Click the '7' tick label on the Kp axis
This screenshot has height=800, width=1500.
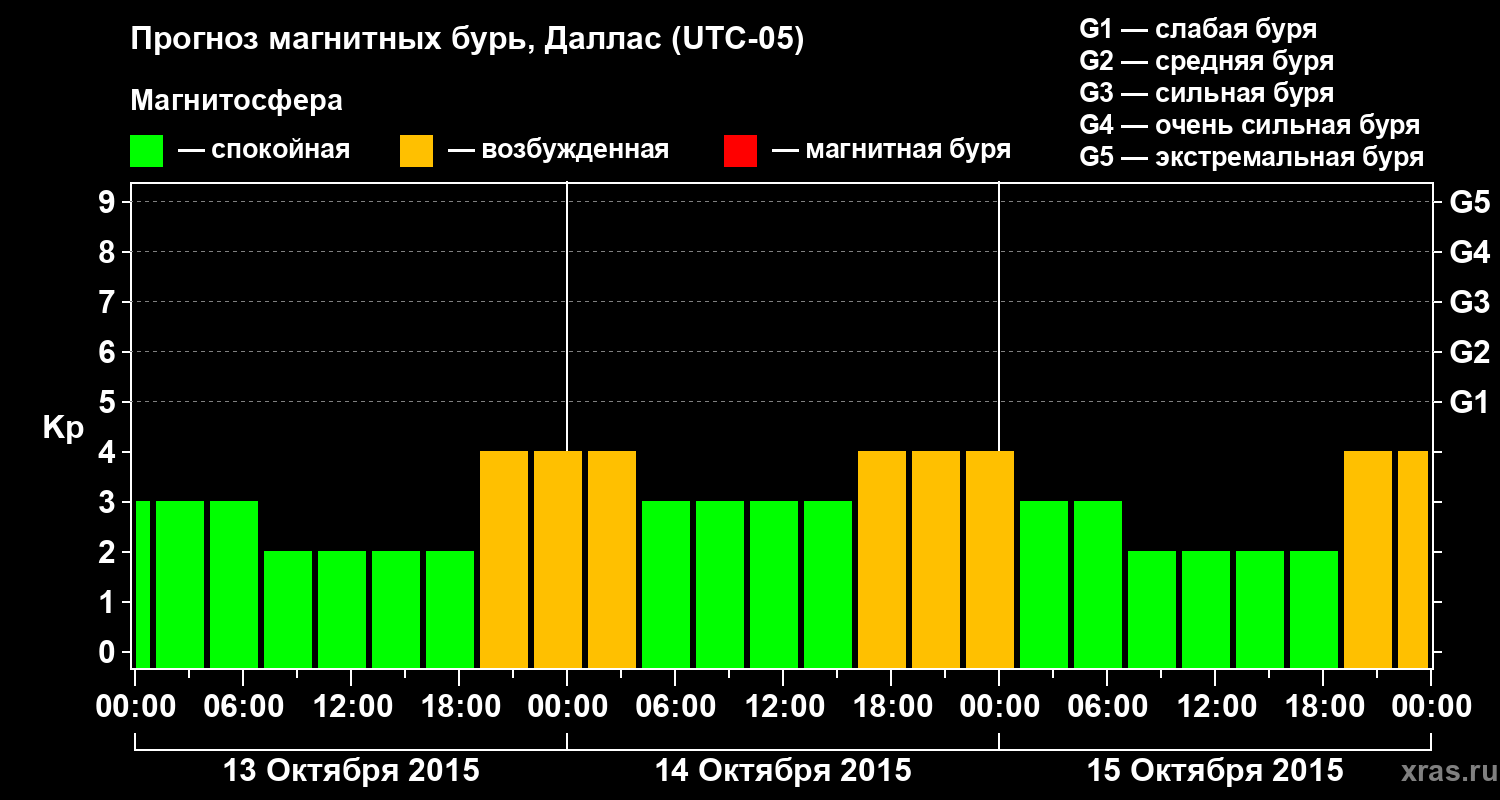click(109, 302)
